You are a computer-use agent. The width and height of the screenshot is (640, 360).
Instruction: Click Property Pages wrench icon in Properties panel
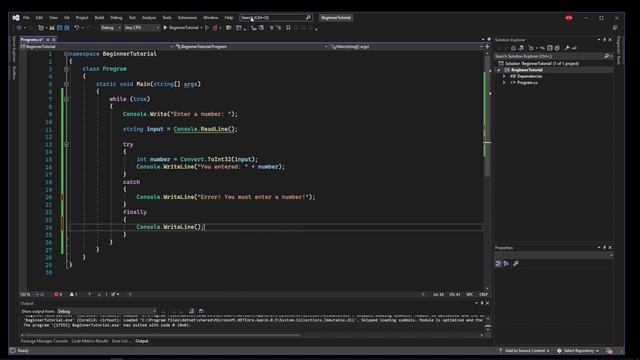pos(516,264)
